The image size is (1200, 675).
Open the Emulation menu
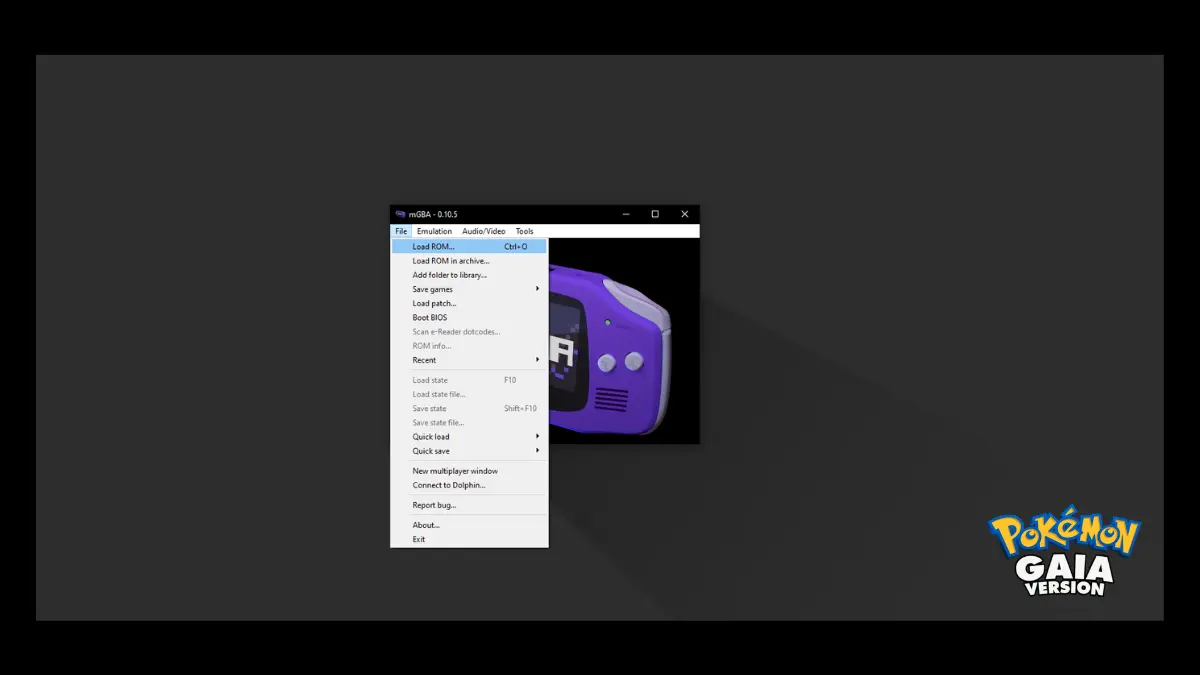tap(434, 231)
